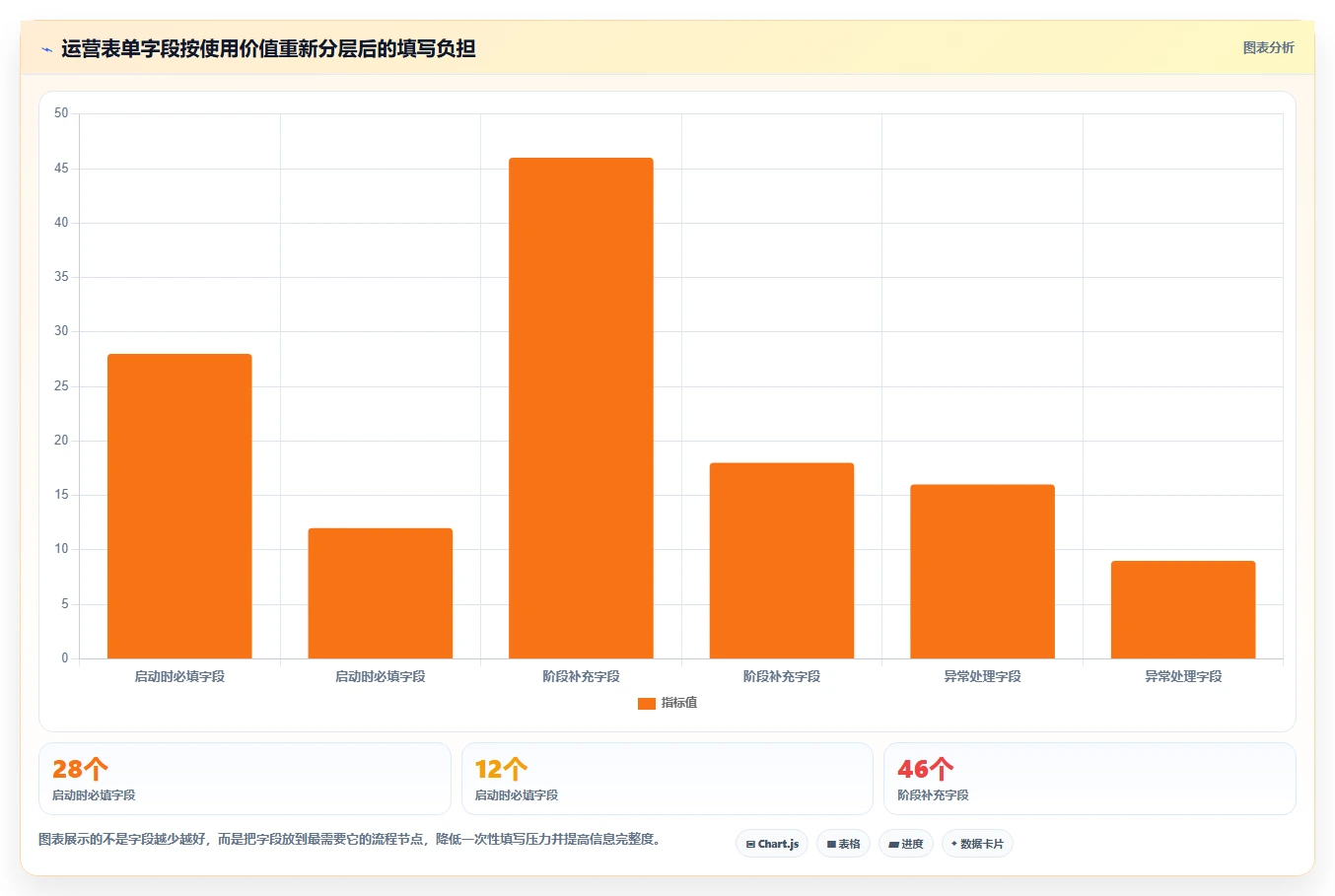Click the 表格 tag chip

(x=843, y=844)
